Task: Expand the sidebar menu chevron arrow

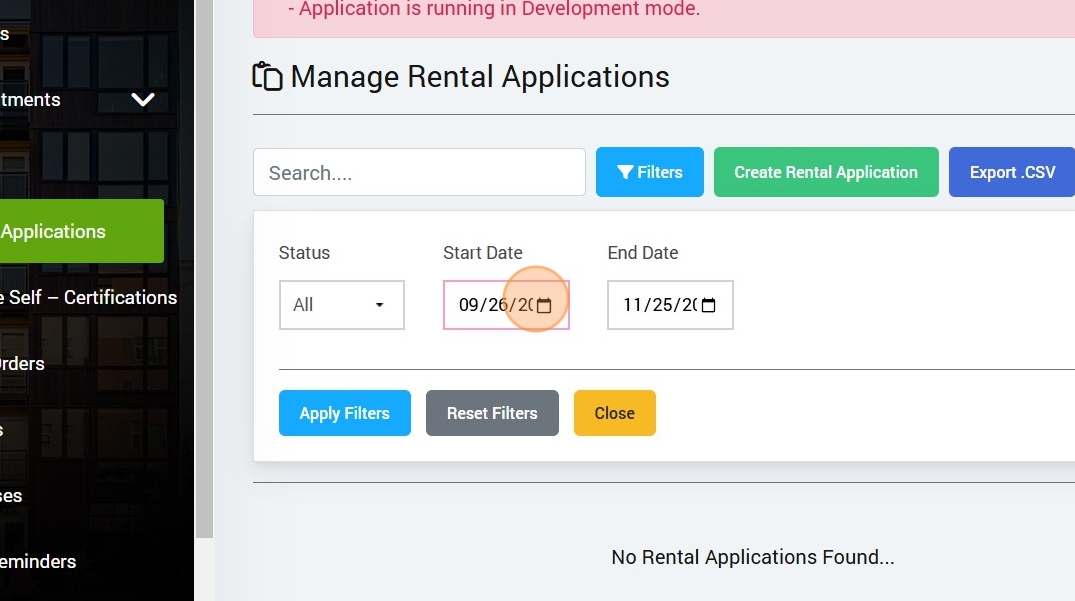Action: [x=143, y=100]
